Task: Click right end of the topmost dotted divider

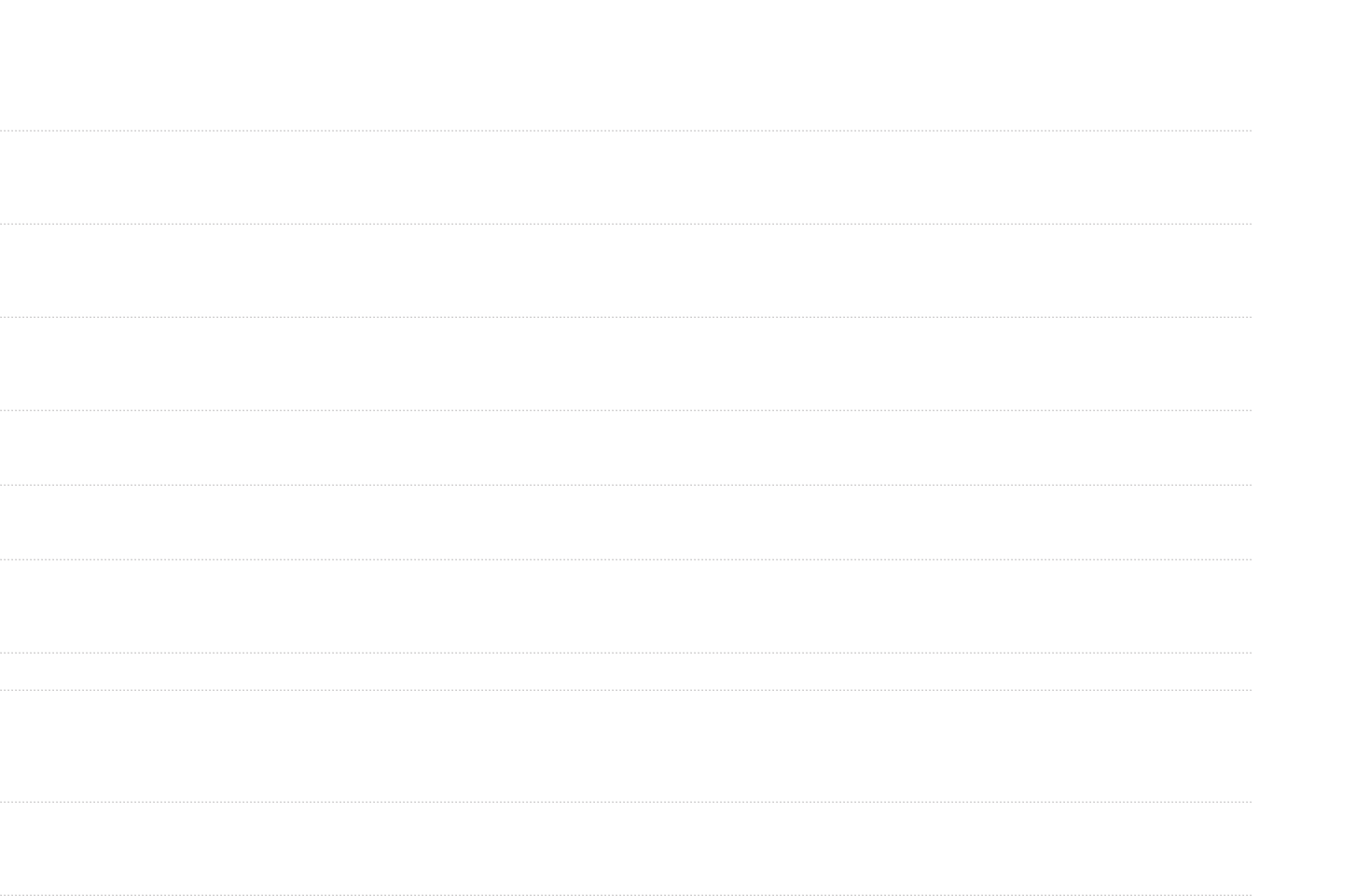Action: coord(1248,131)
